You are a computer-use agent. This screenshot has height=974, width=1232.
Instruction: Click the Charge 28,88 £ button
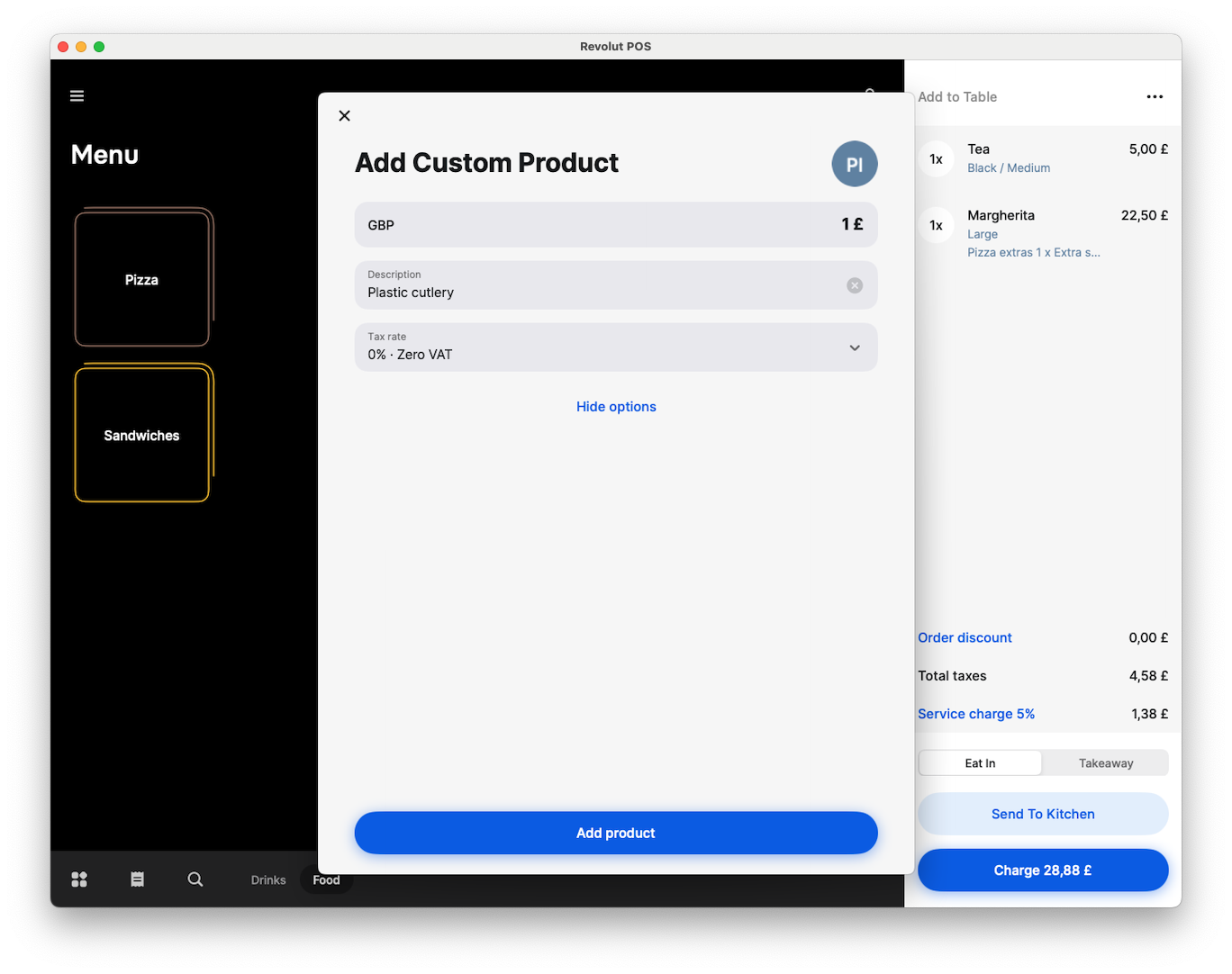[1043, 870]
